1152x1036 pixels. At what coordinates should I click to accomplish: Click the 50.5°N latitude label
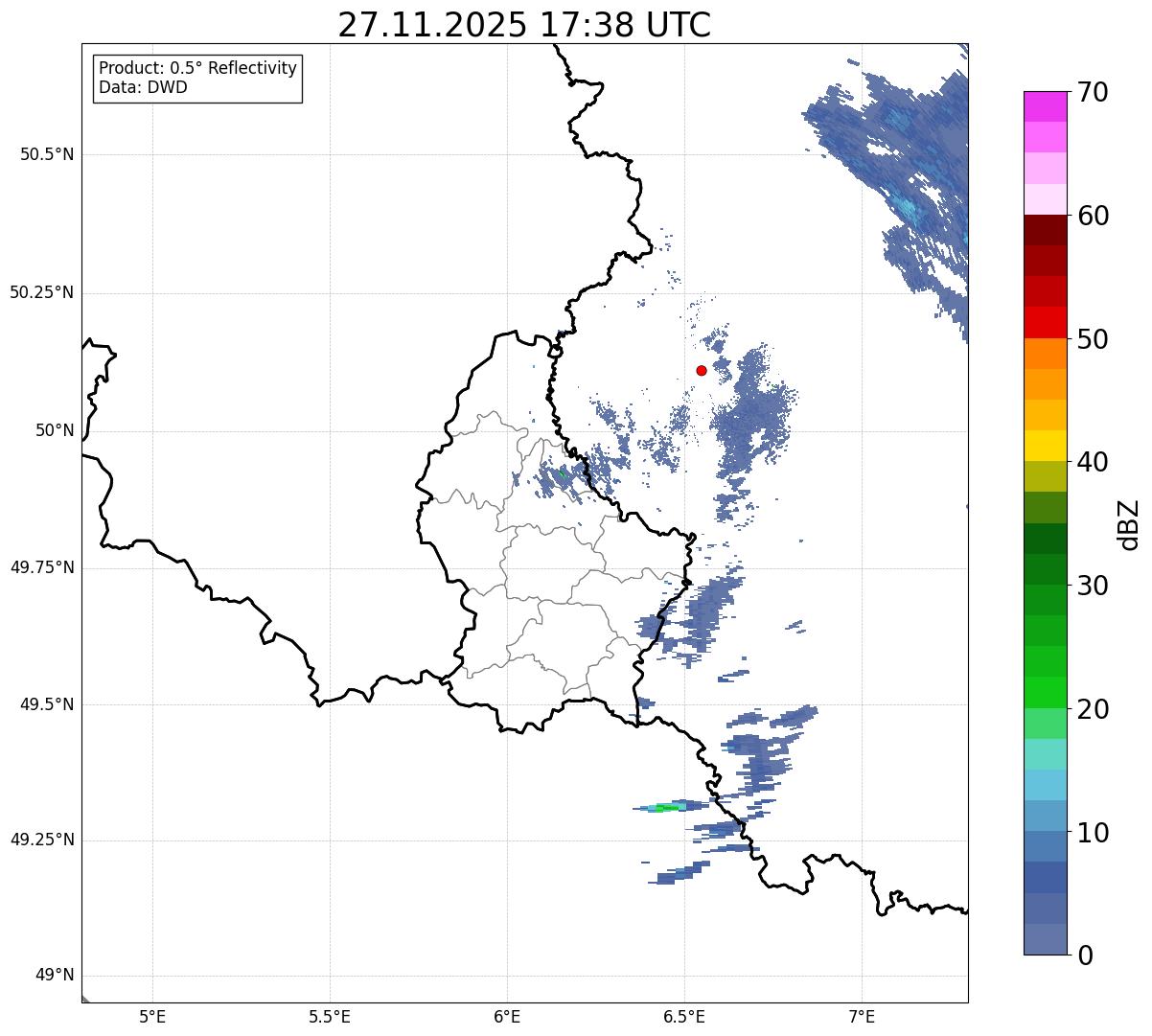point(47,155)
